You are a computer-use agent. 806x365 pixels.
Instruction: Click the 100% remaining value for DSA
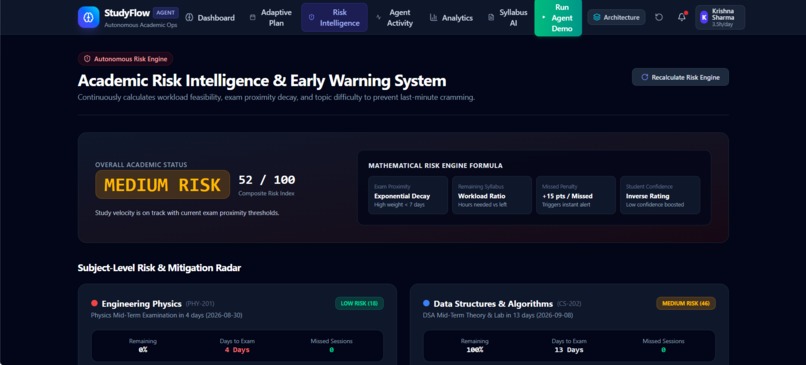pyautogui.click(x=474, y=350)
